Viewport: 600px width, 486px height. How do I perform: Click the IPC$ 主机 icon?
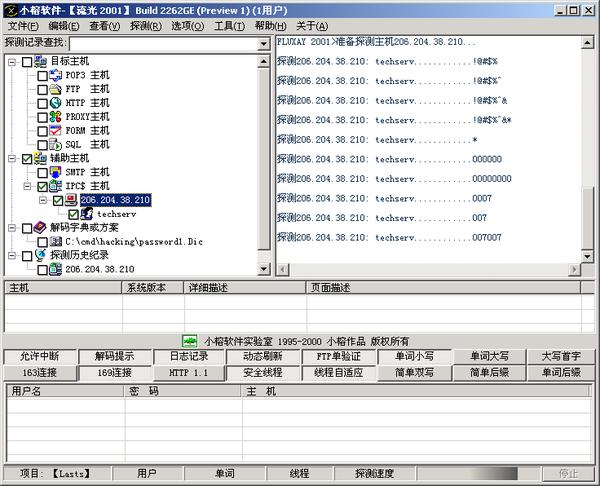tap(55, 186)
